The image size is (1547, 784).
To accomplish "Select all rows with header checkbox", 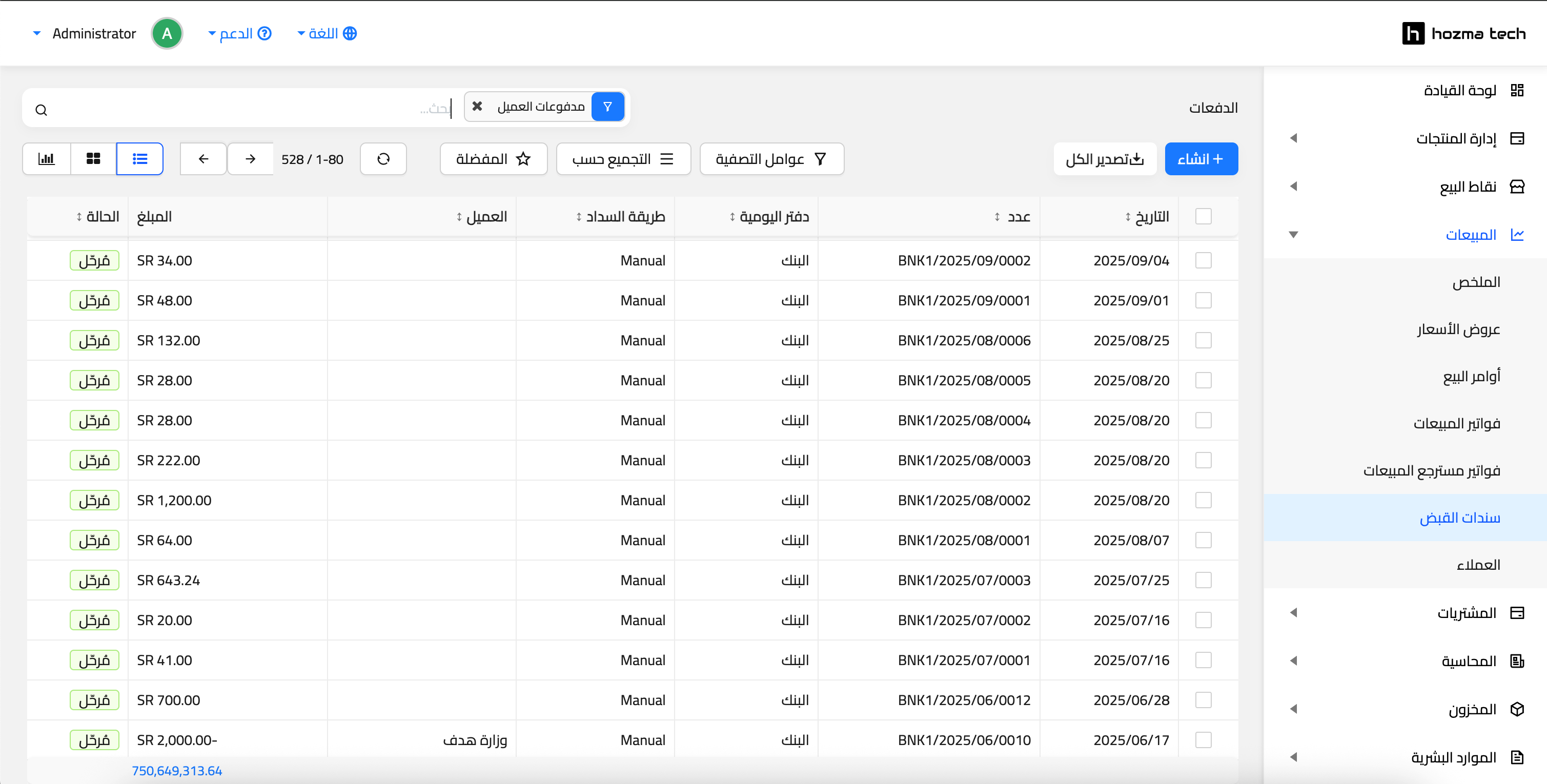I will [x=1203, y=216].
